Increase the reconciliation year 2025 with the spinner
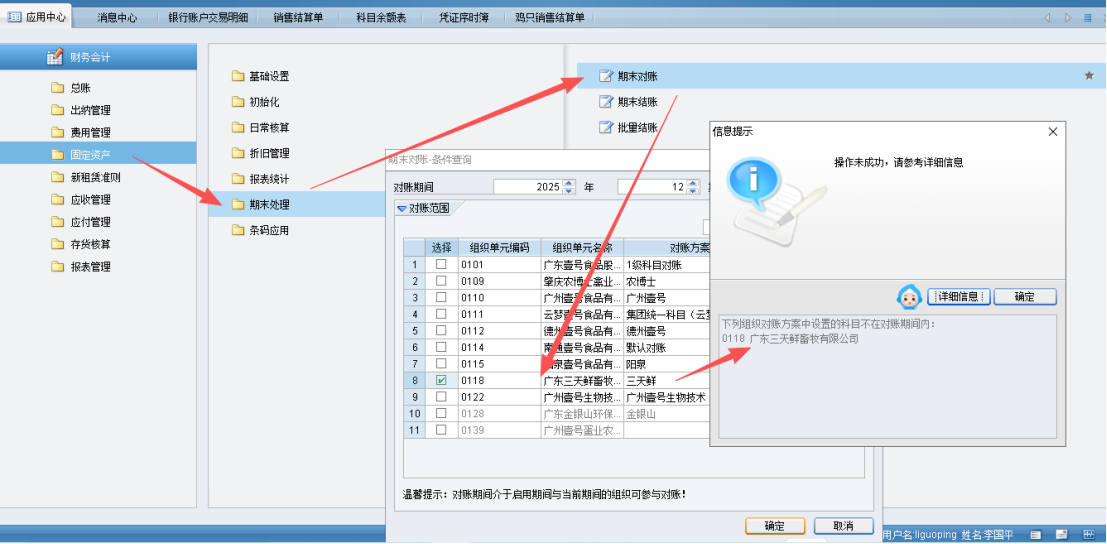1107x544 pixels. coord(569,183)
